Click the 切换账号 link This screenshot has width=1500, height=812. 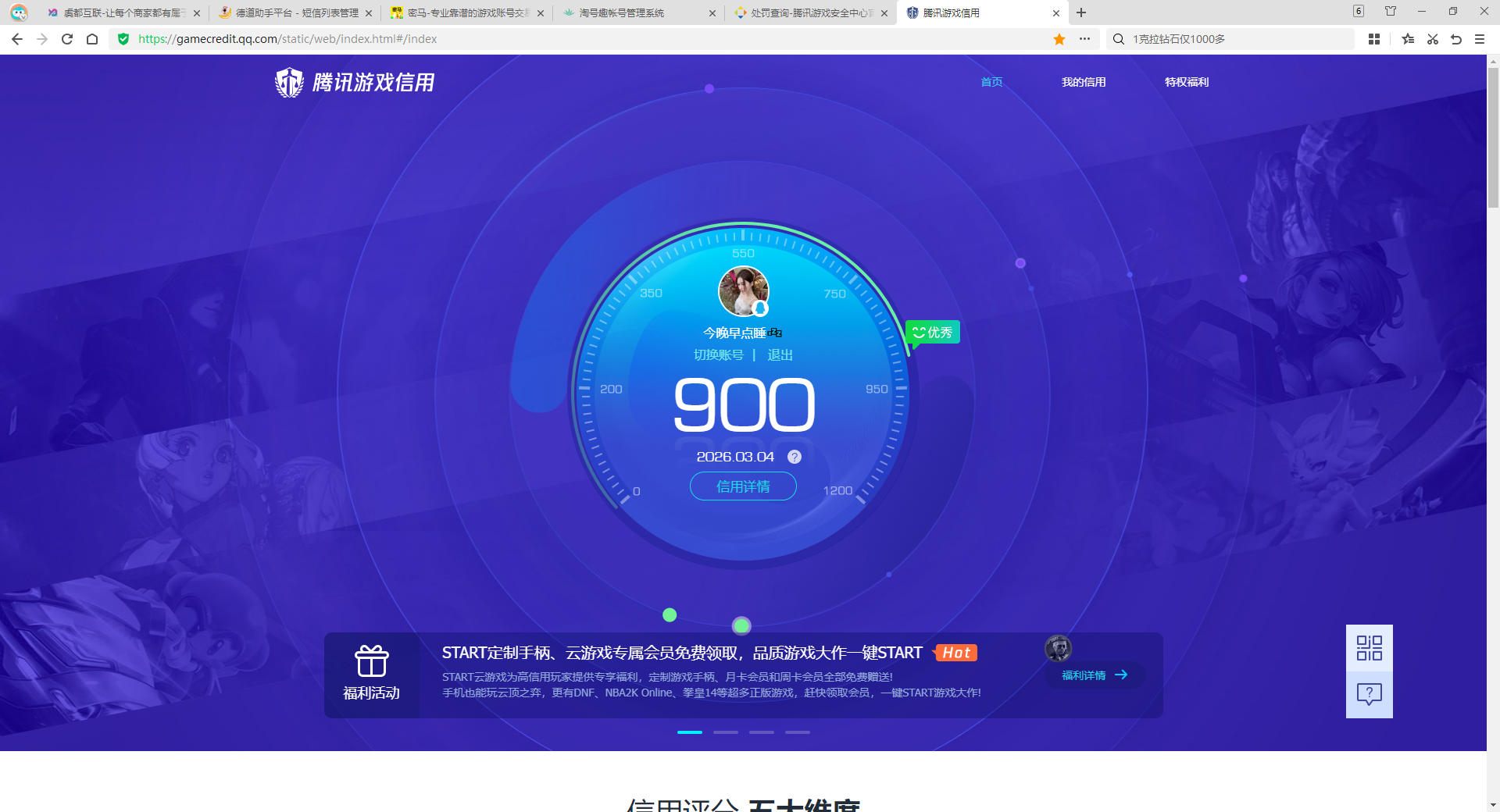pyautogui.click(x=718, y=355)
